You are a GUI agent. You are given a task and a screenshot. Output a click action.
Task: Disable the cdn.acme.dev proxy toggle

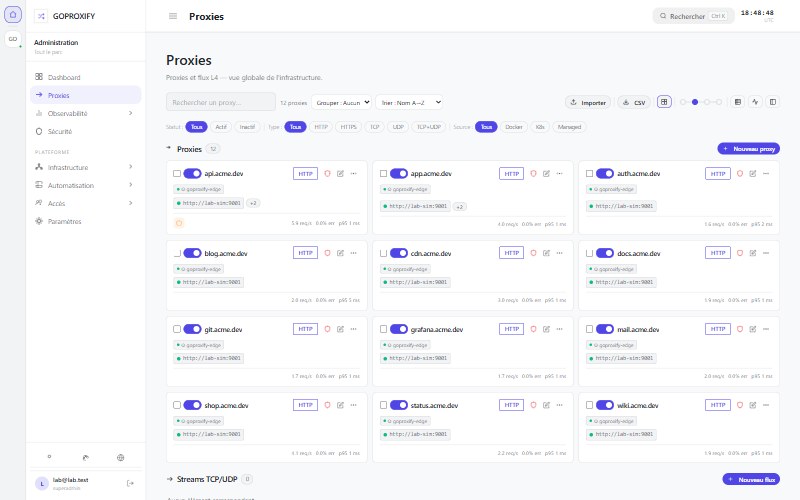tap(399, 253)
